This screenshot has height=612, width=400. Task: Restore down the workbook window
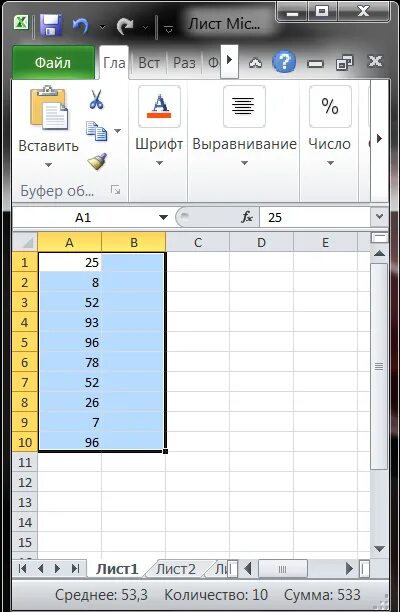click(345, 62)
